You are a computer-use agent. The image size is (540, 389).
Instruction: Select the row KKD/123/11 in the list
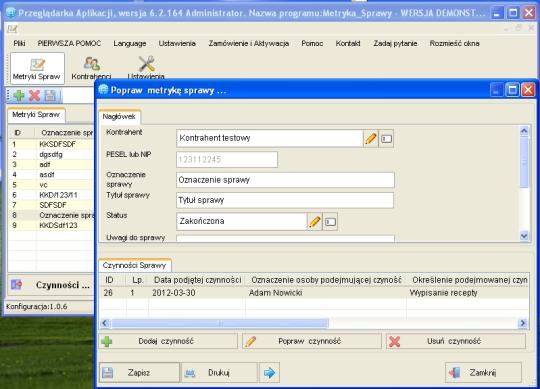51,195
